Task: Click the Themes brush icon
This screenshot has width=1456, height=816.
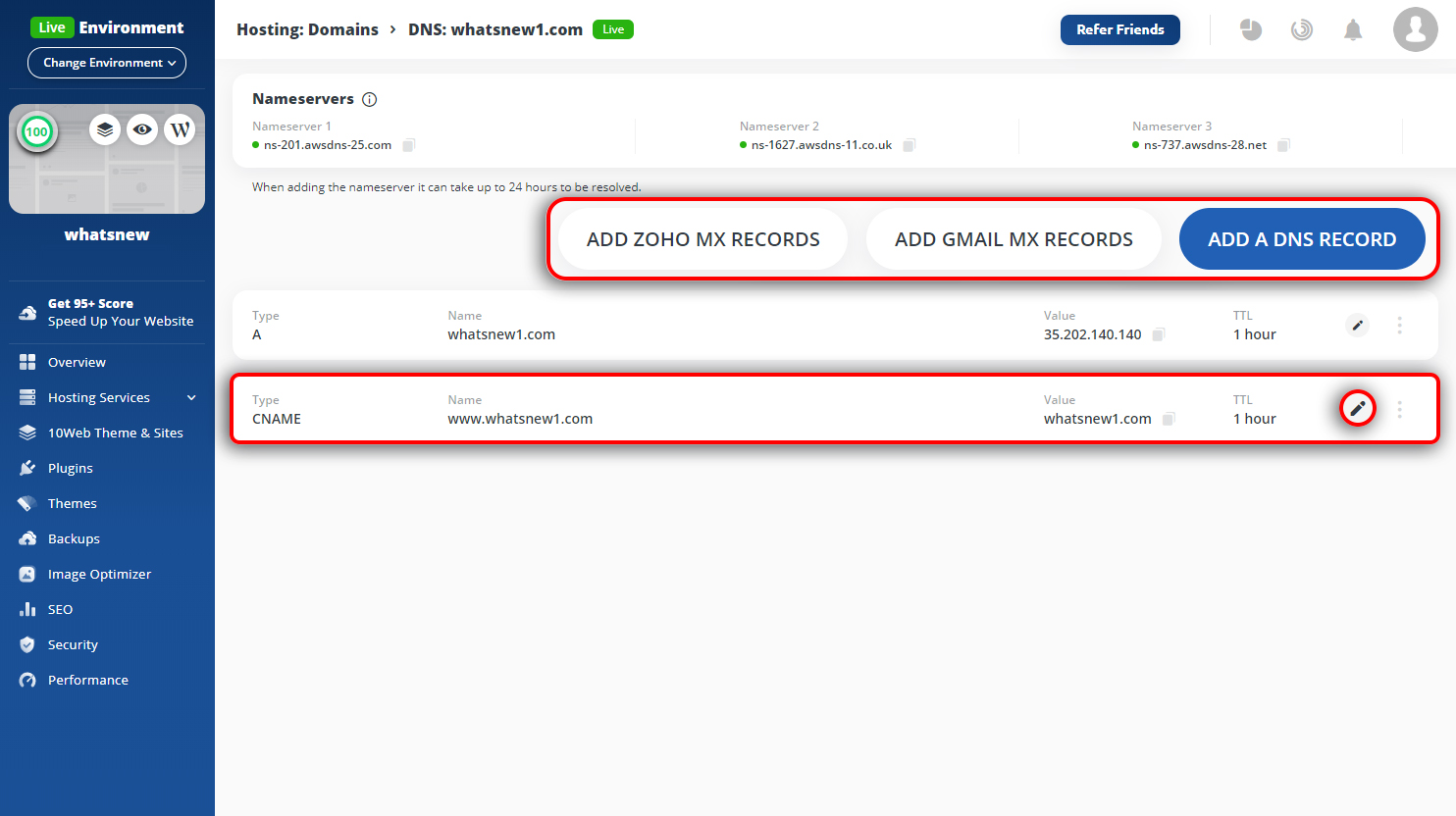Action: pyautogui.click(x=27, y=503)
